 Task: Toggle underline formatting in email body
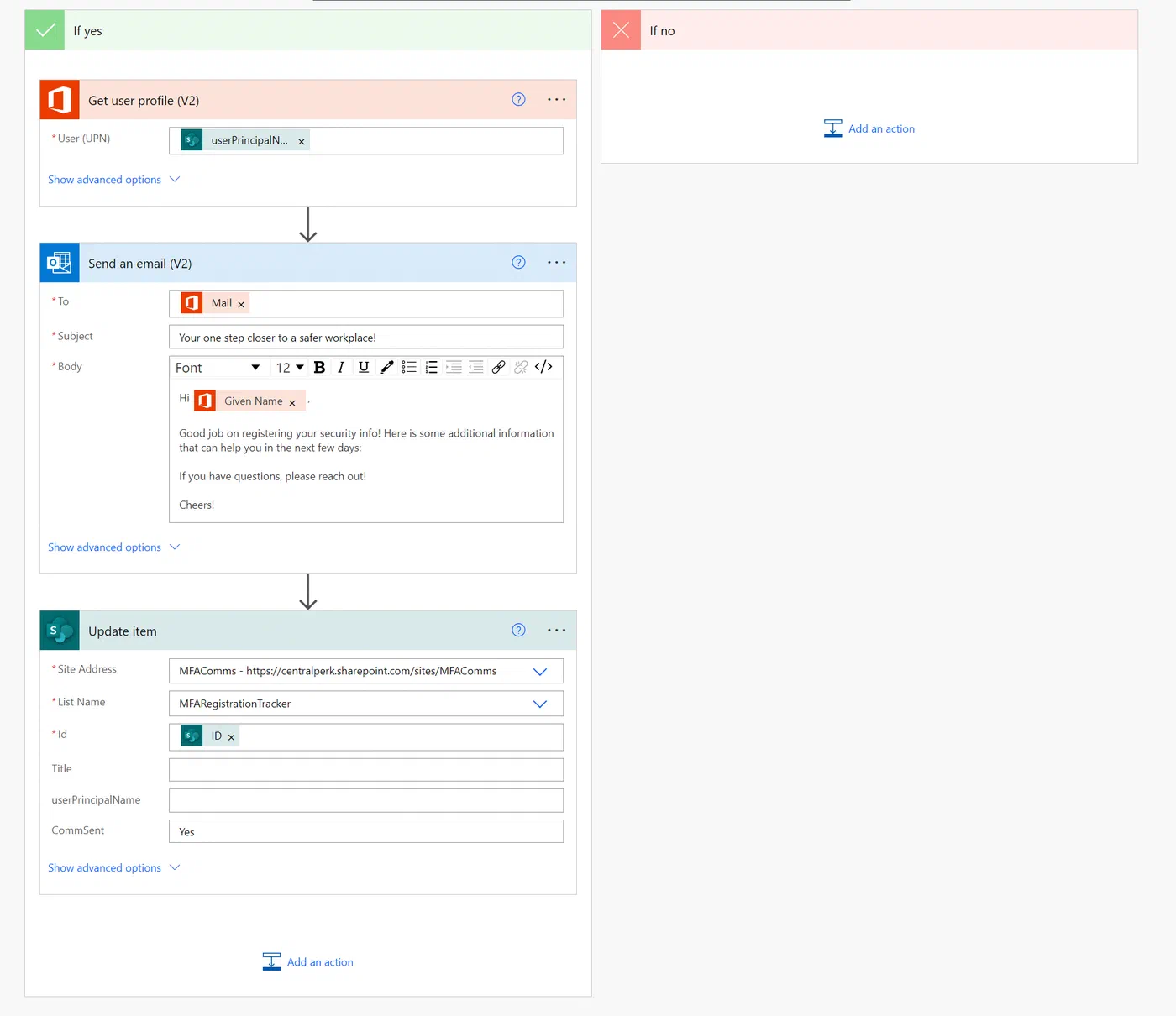(364, 367)
